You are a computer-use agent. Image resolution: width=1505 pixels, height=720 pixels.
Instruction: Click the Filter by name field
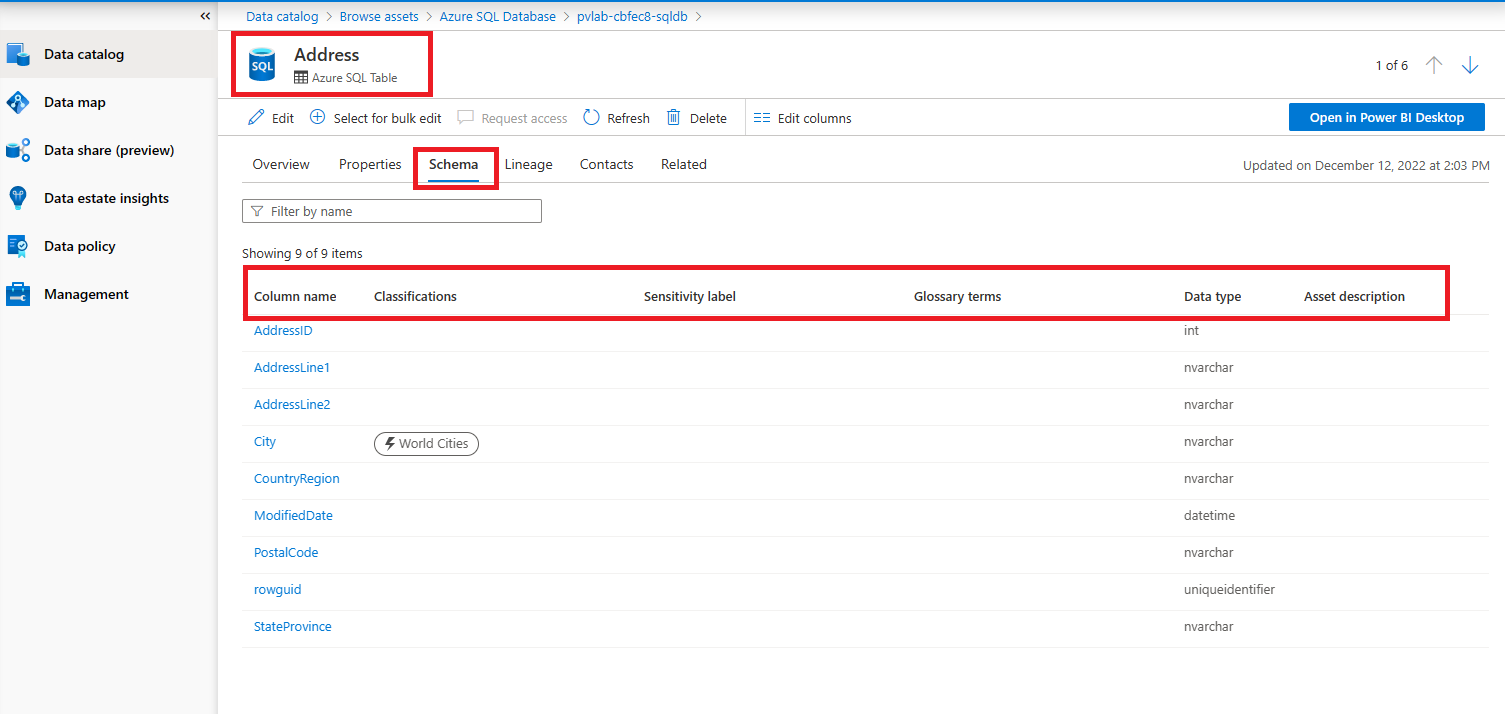[x=392, y=211]
